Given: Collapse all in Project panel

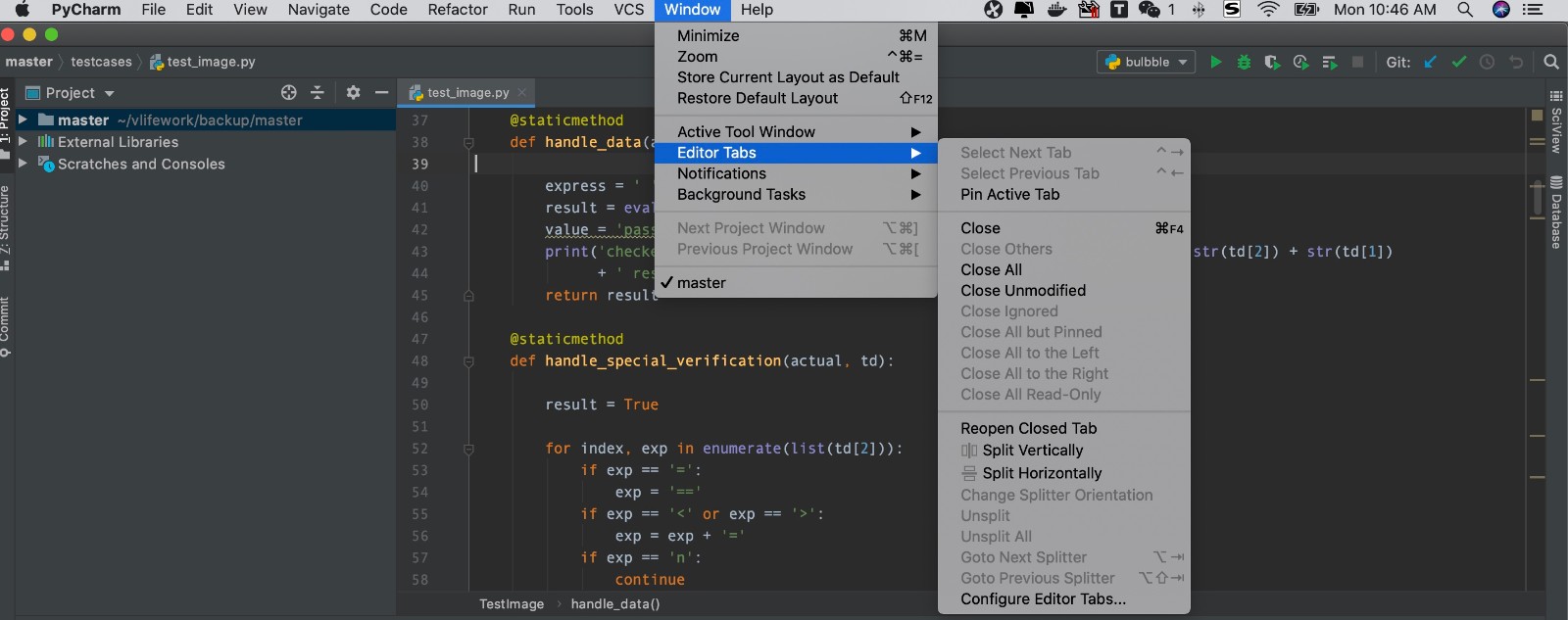Looking at the screenshot, I should (x=317, y=92).
